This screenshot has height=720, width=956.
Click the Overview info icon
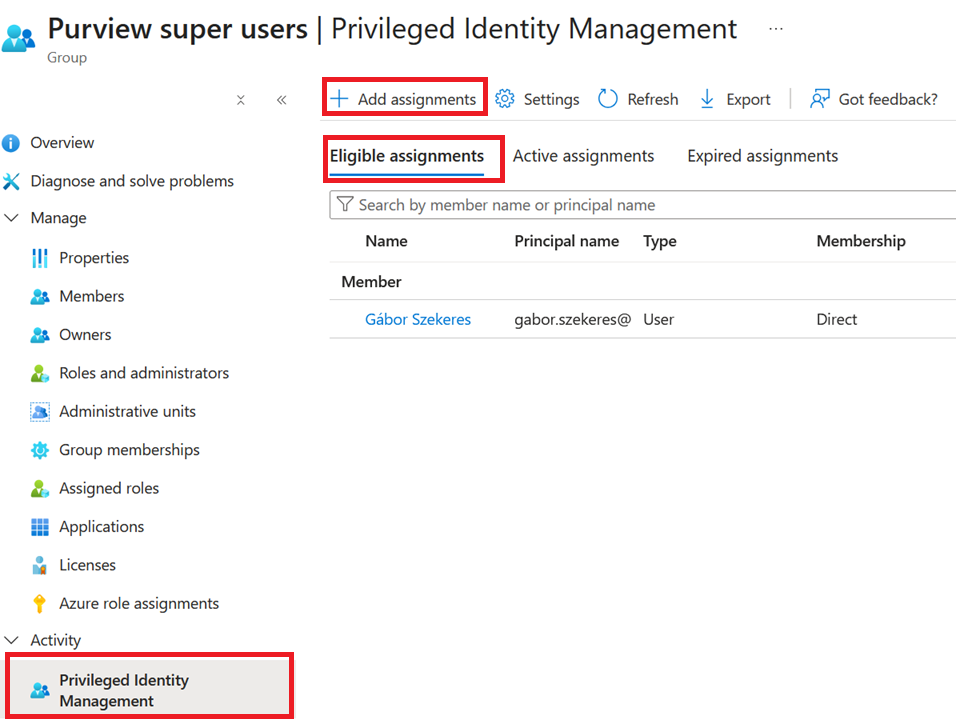pyautogui.click(x=11, y=143)
